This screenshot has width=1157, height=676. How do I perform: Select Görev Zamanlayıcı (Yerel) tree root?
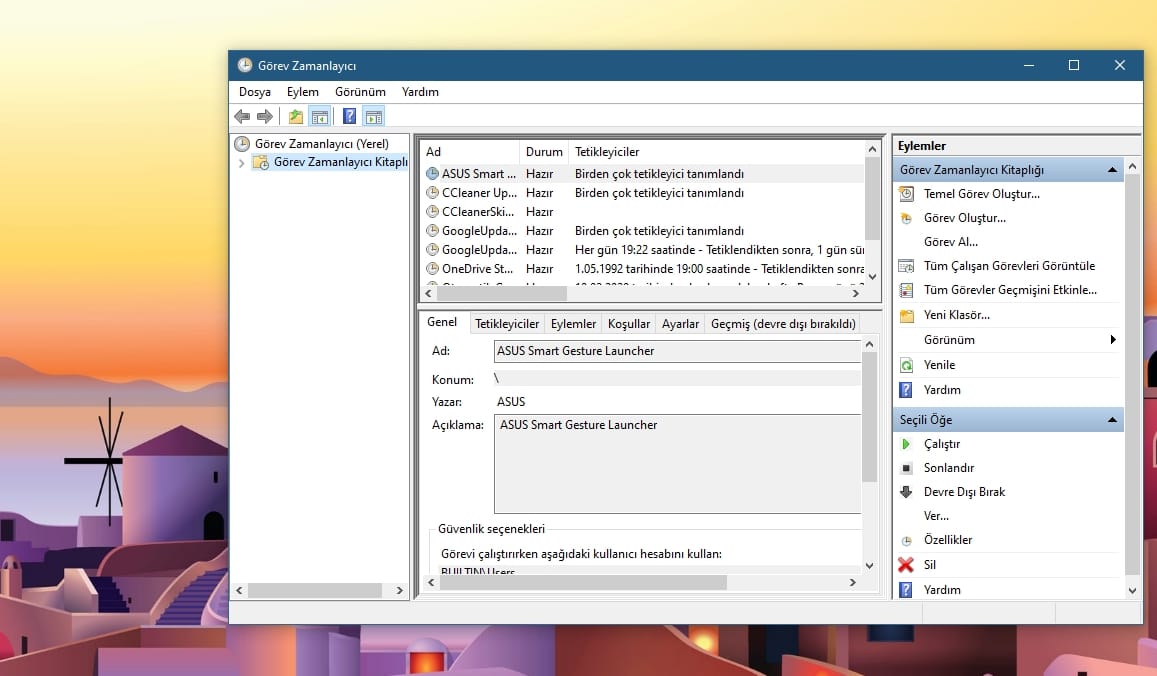coord(322,144)
